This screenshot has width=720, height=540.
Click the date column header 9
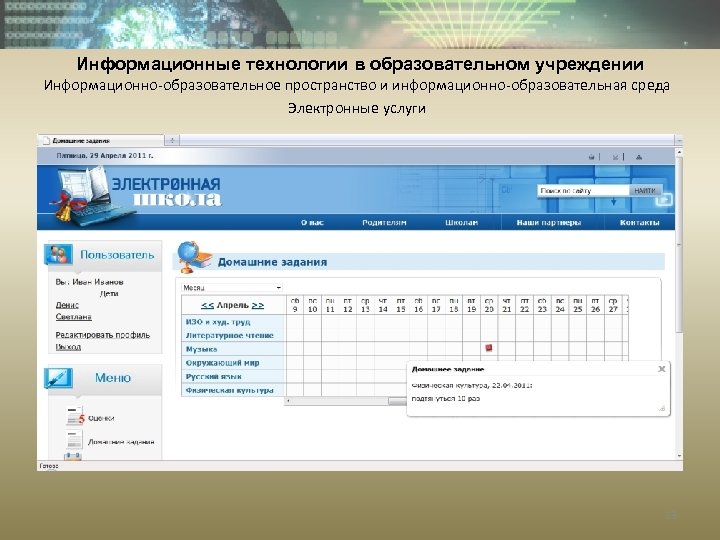pyautogui.click(x=295, y=305)
